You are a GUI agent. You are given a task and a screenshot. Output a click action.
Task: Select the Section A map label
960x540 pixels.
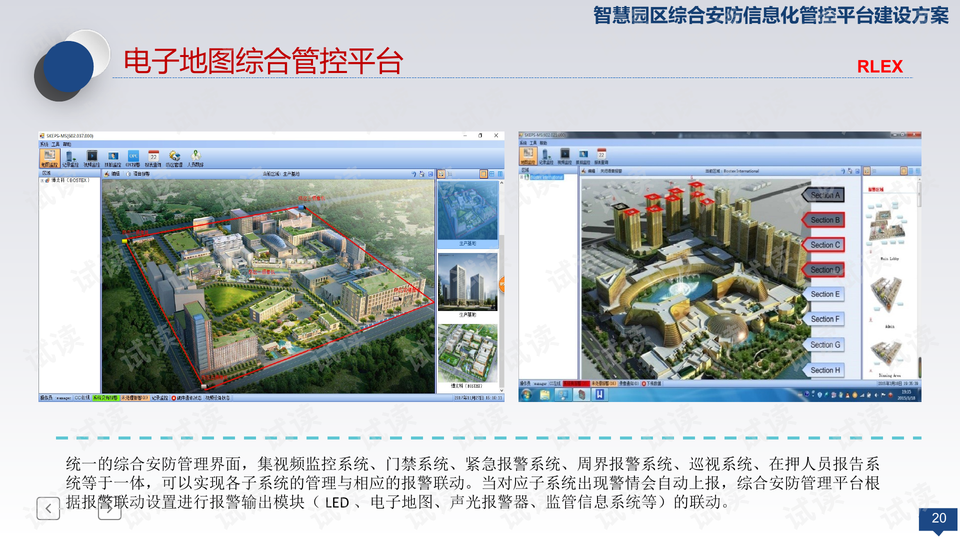826,195
